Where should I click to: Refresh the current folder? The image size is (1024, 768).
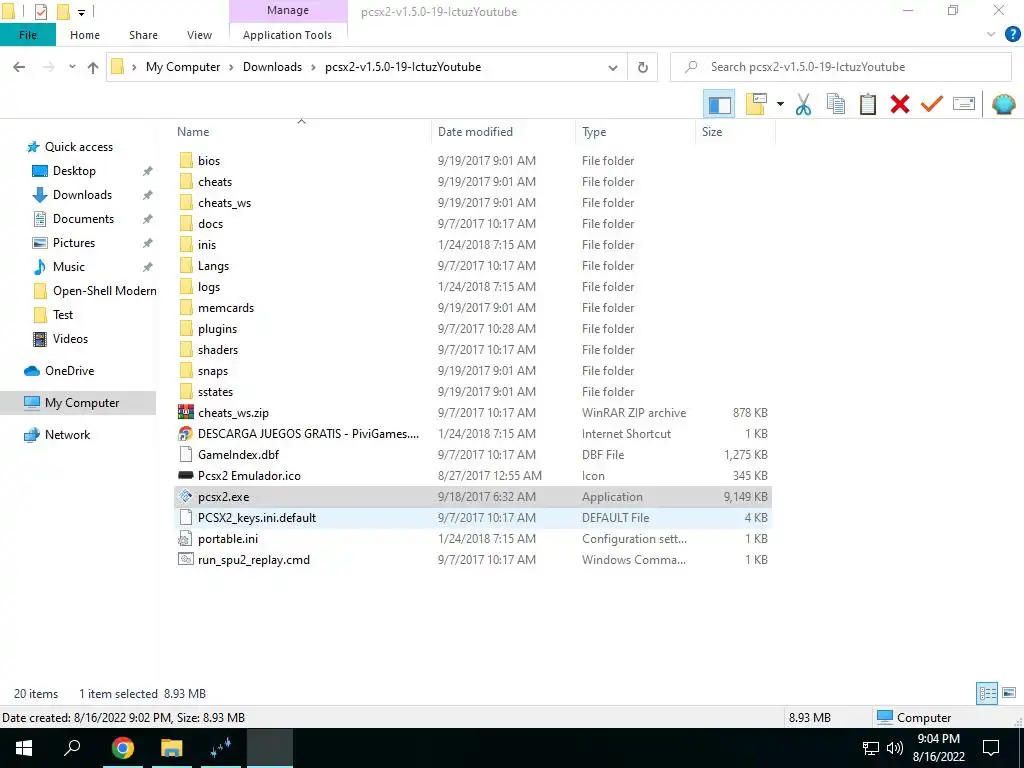[643, 67]
